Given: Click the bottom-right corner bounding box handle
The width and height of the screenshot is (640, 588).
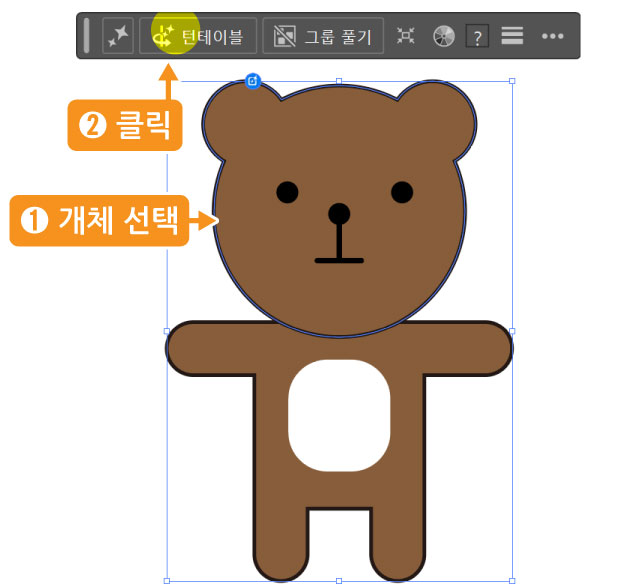Looking at the screenshot, I should coord(512,581).
